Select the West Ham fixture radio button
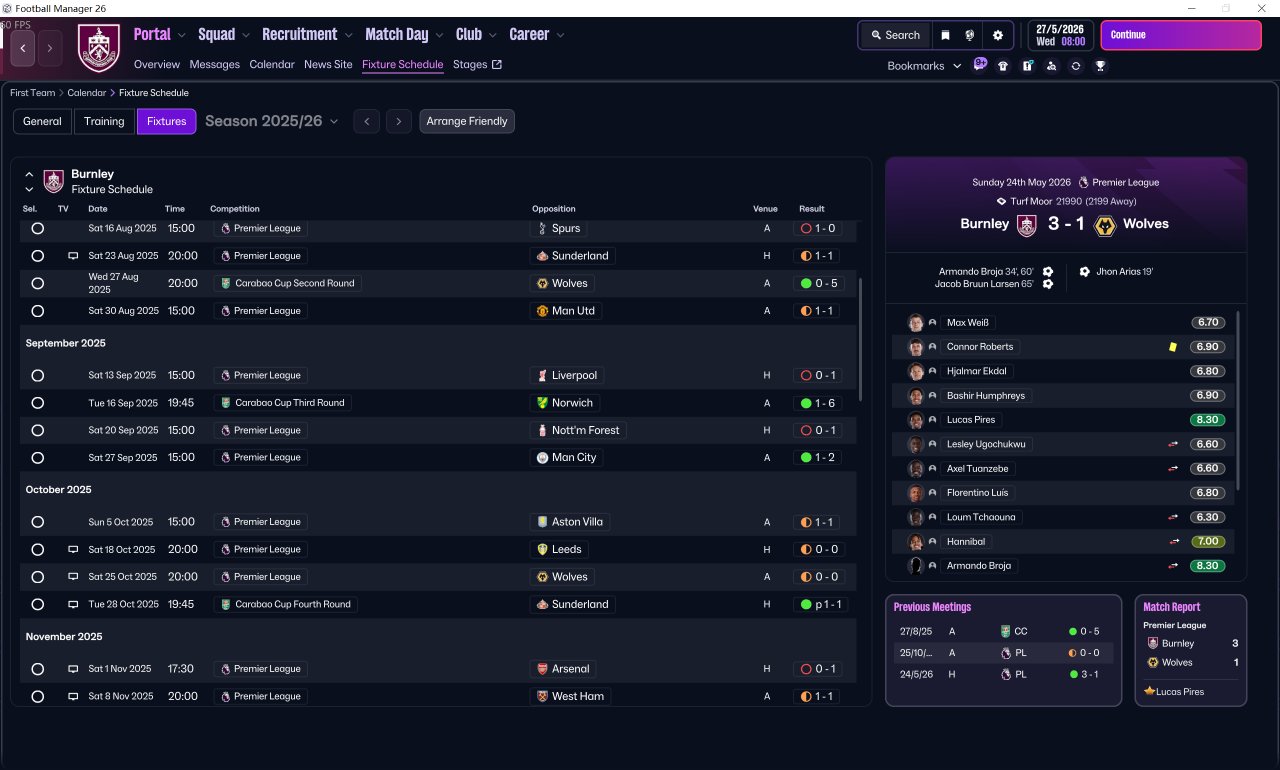This screenshot has height=770, width=1280. pos(38,697)
